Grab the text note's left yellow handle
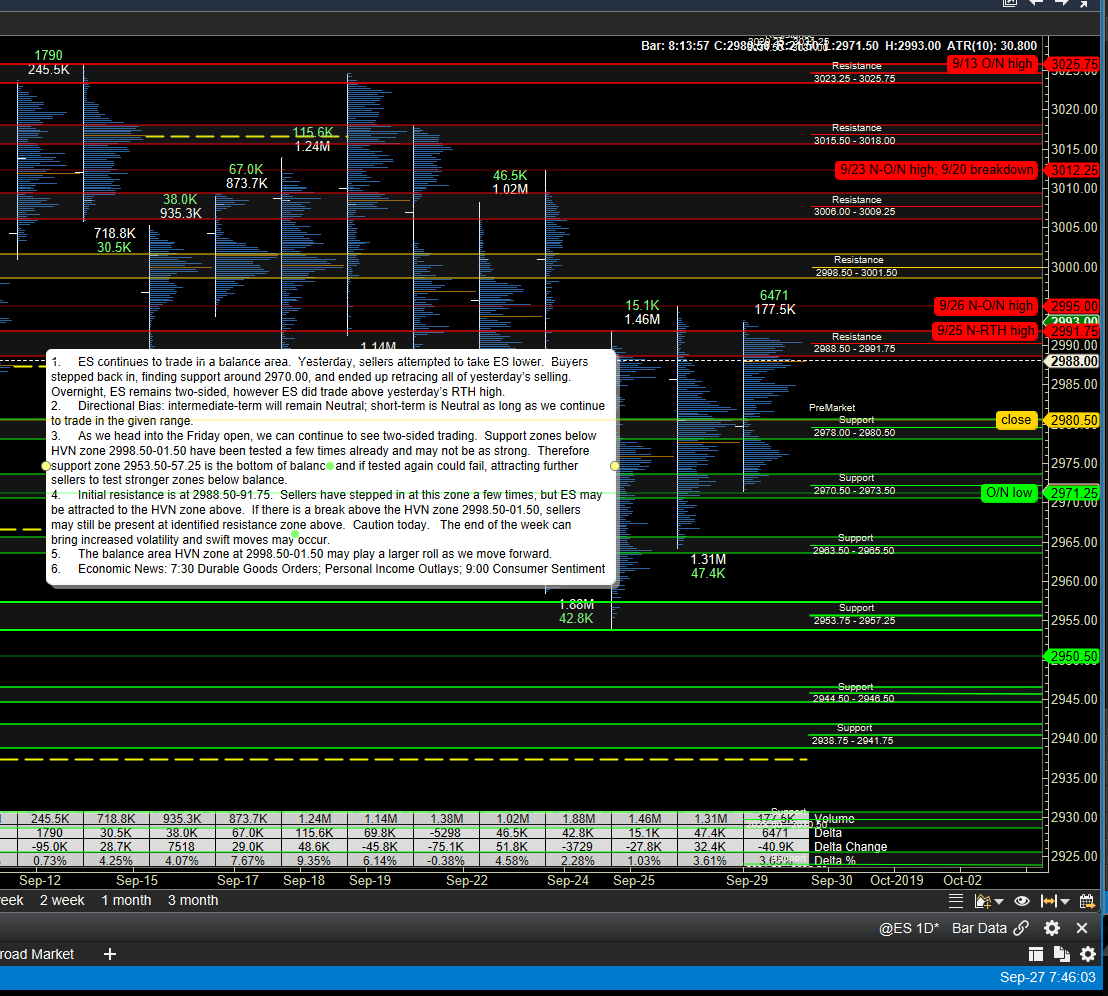The image size is (1108, 996). (x=46, y=466)
